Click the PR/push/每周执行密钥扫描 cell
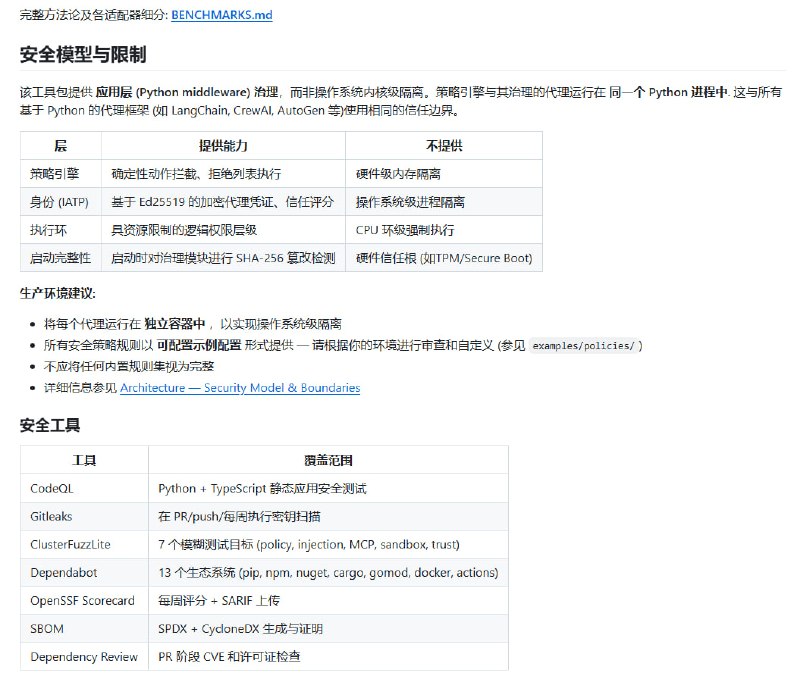This screenshot has height=685, width=800. [x=328, y=516]
